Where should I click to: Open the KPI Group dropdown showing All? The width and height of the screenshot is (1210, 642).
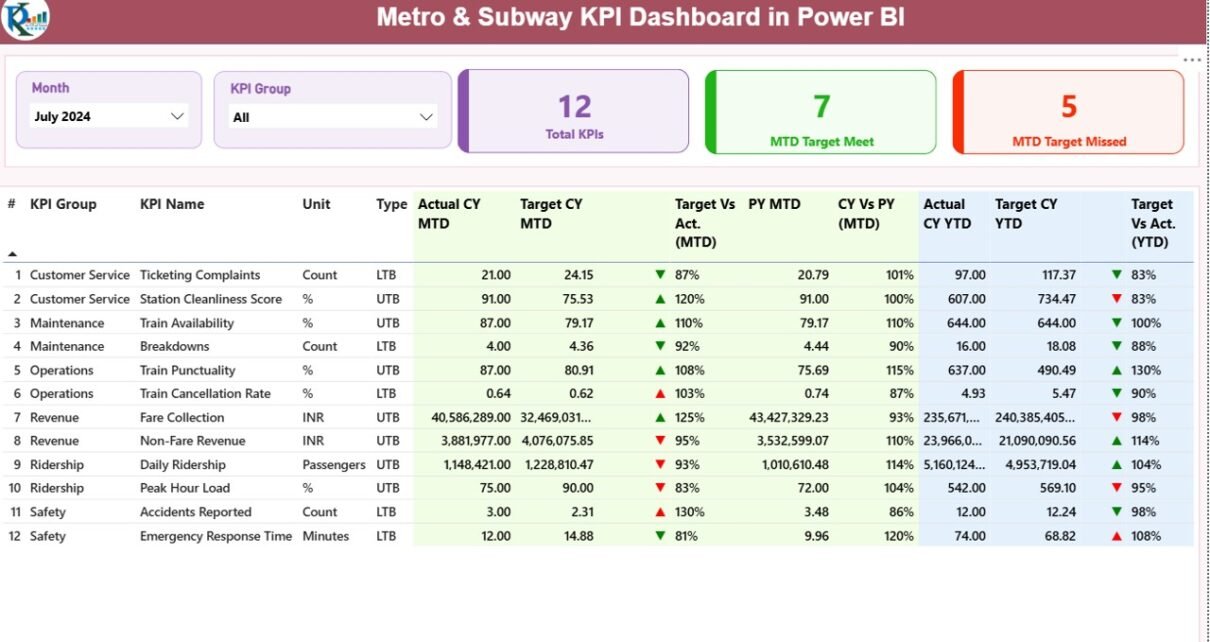pyautogui.click(x=427, y=118)
